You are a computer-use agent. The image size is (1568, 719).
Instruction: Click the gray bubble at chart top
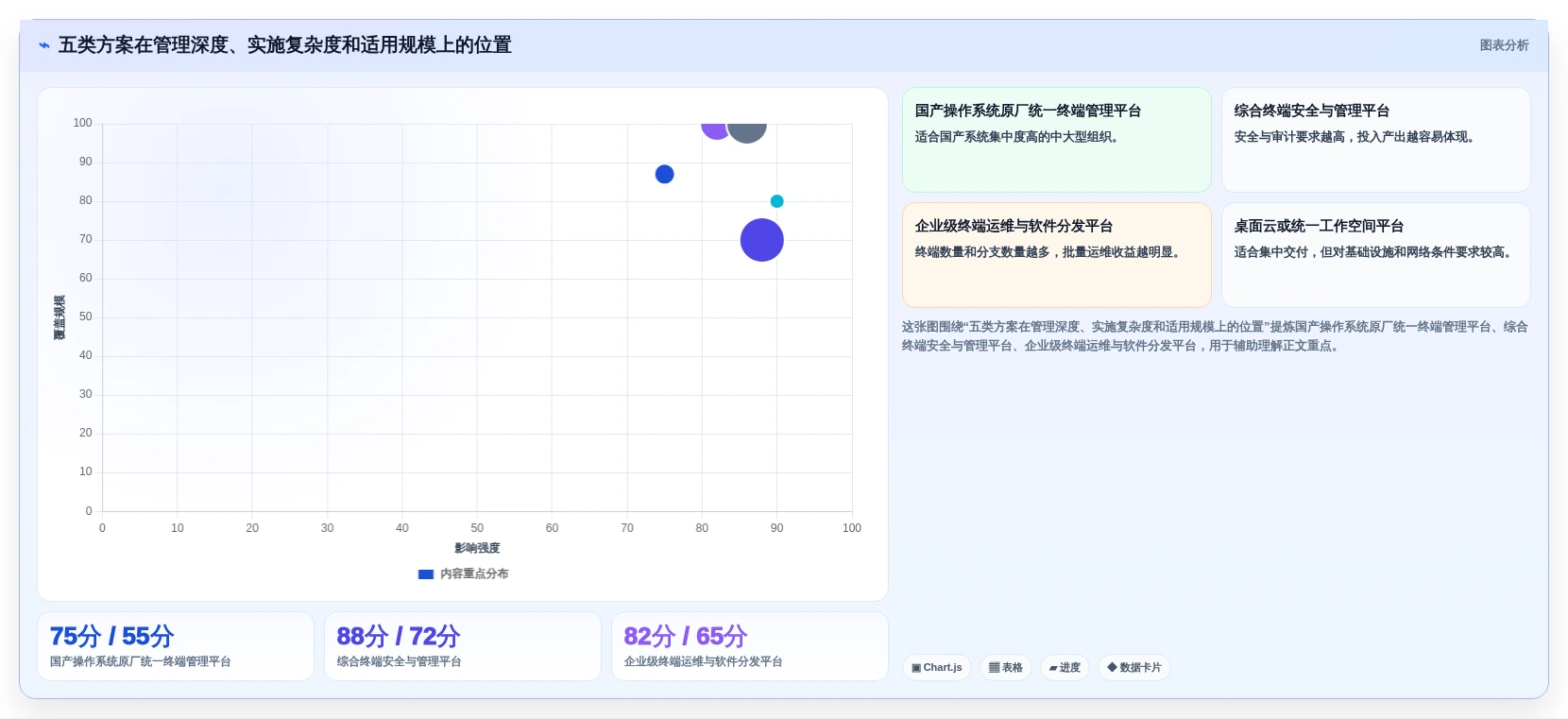746,132
